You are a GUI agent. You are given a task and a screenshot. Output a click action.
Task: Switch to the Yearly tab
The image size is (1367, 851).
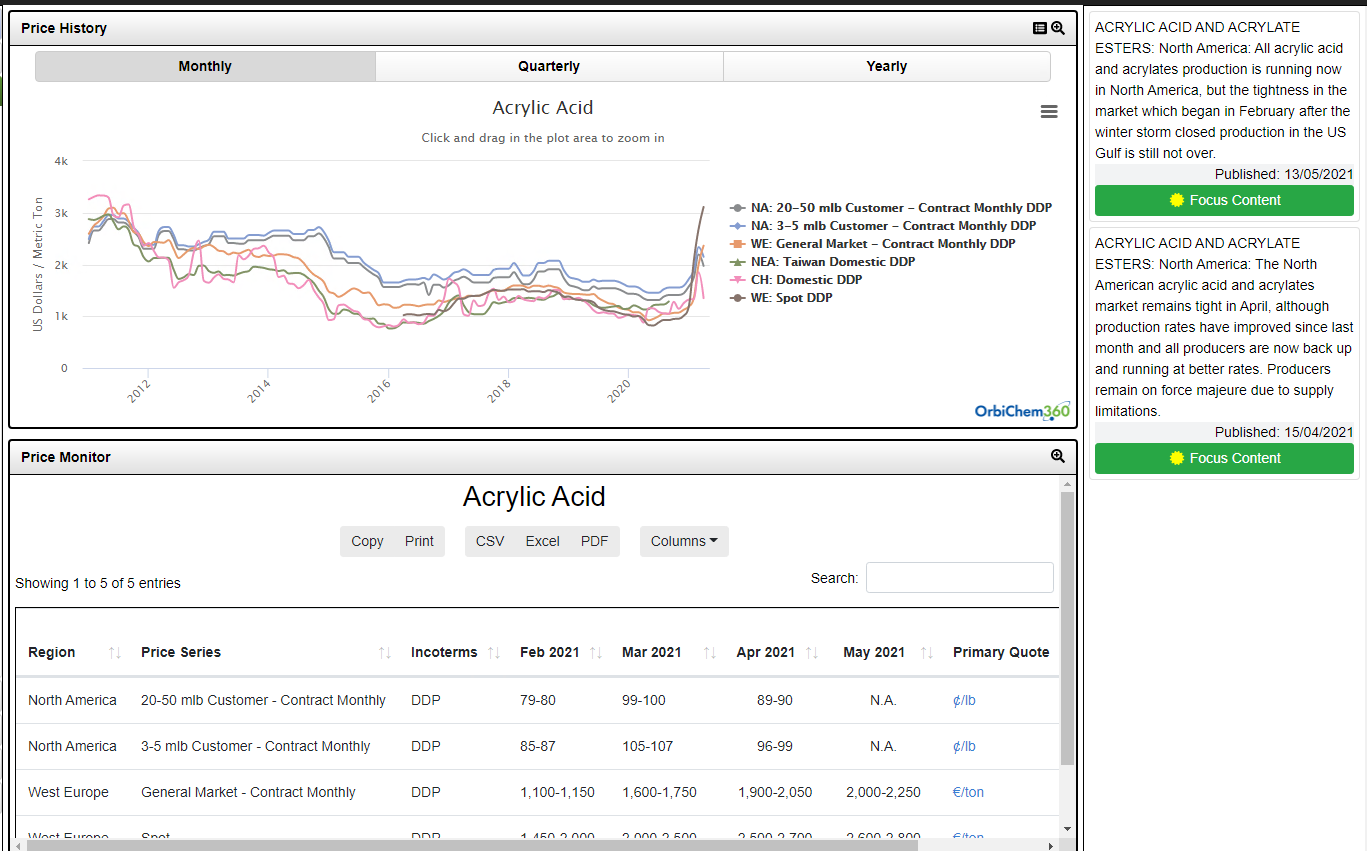point(887,66)
